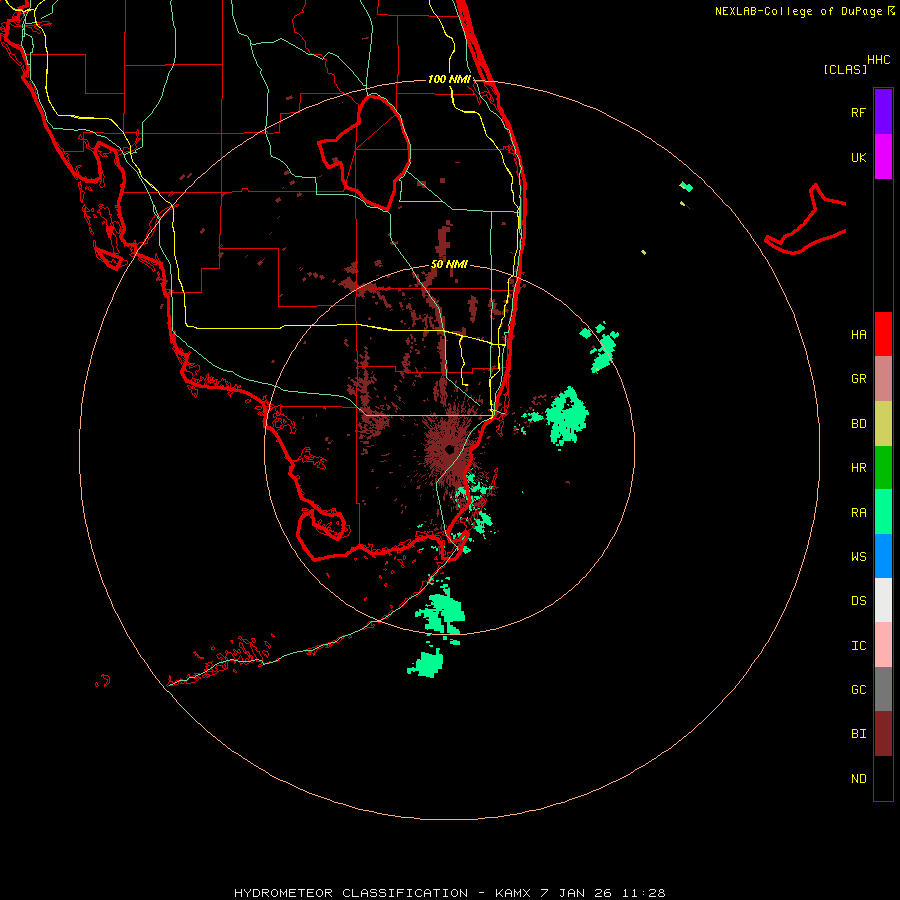Click the GR legend label
This screenshot has height=900, width=900.
(x=858, y=379)
